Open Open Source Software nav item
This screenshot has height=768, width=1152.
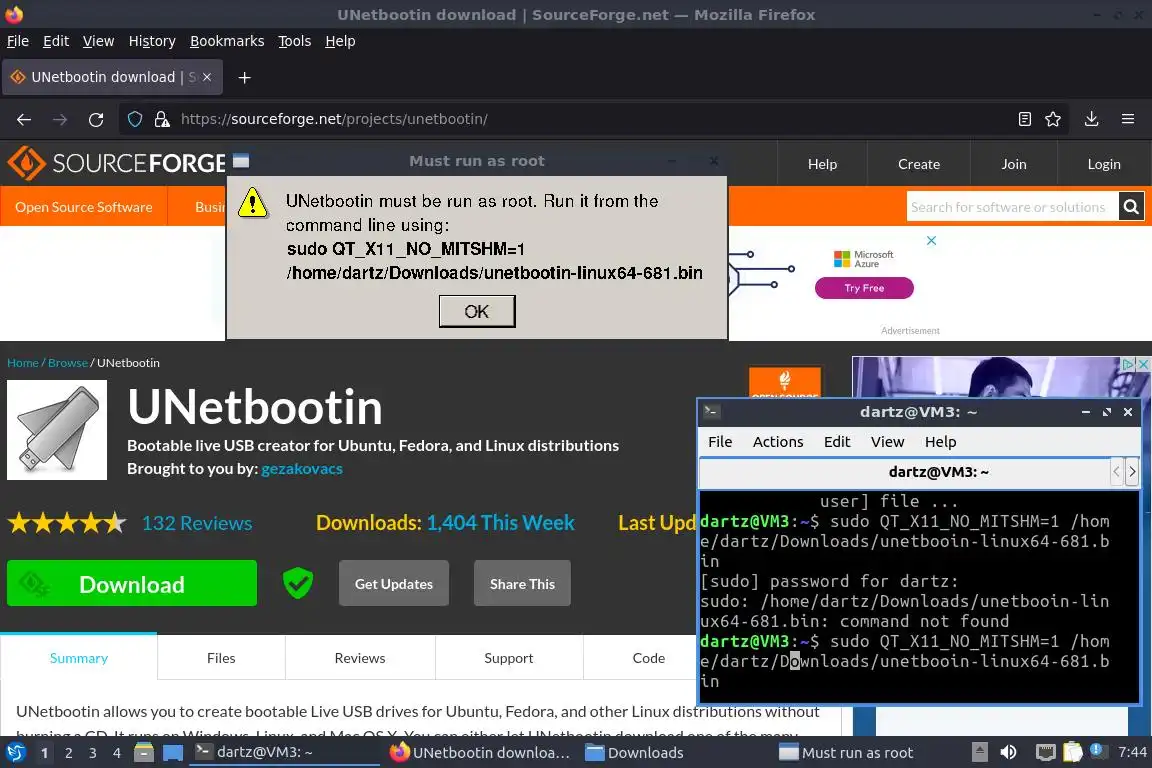click(84, 207)
